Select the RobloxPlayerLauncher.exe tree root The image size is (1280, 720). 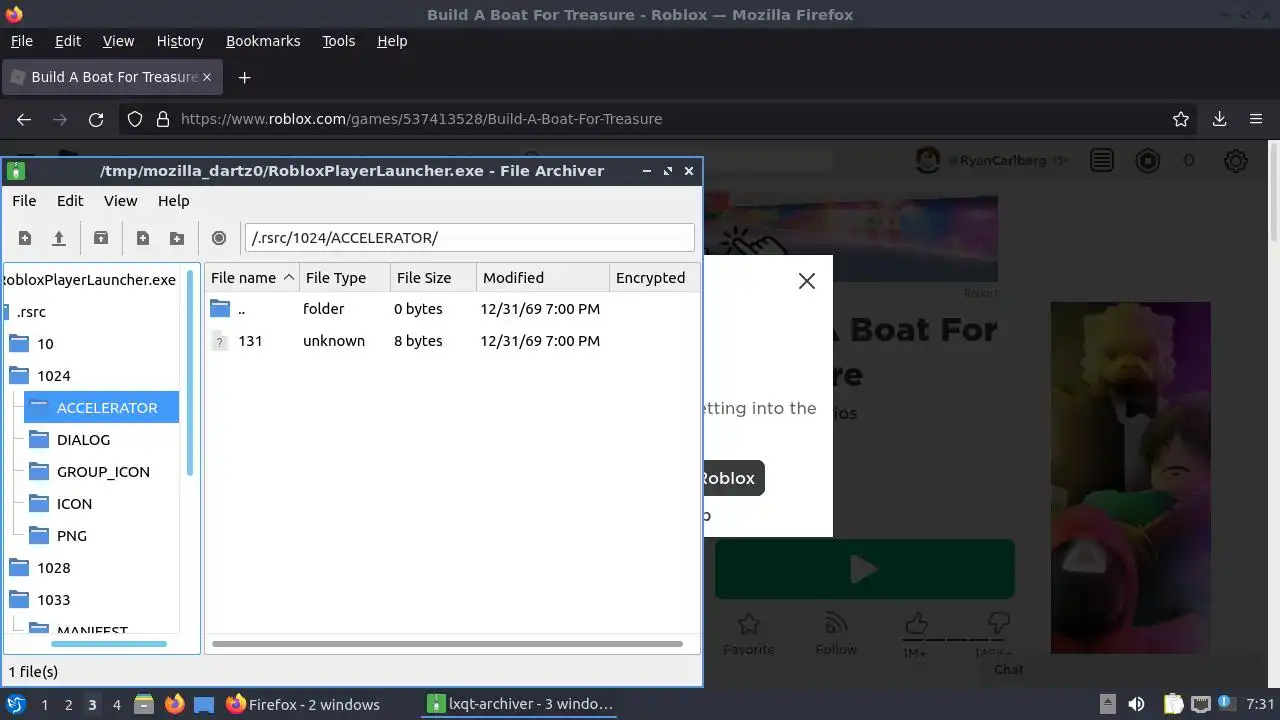click(x=90, y=280)
